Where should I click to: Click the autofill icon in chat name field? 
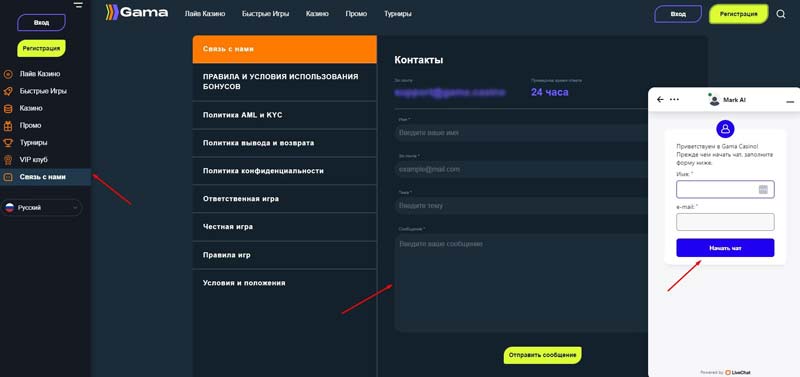click(763, 189)
